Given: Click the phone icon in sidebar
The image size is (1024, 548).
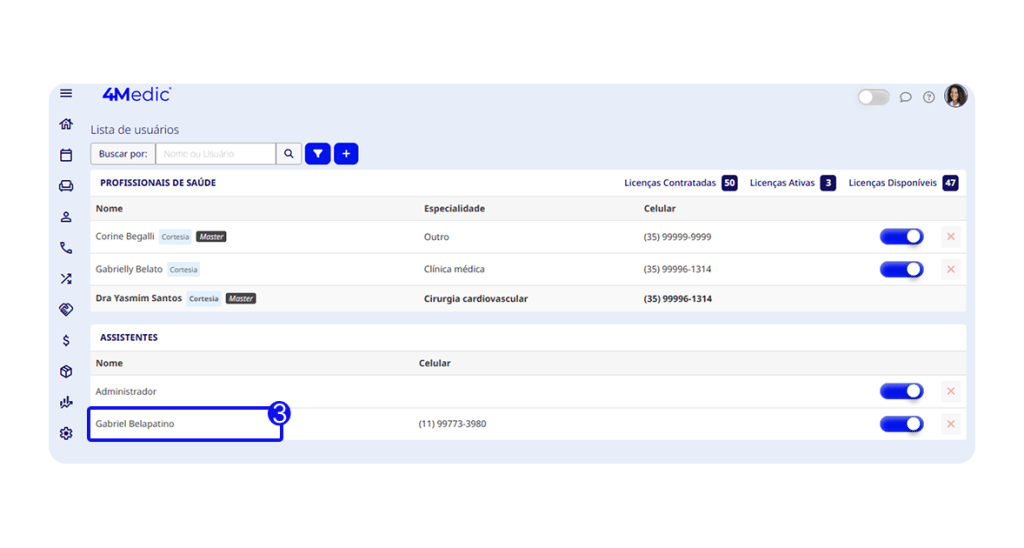Looking at the screenshot, I should [66, 248].
